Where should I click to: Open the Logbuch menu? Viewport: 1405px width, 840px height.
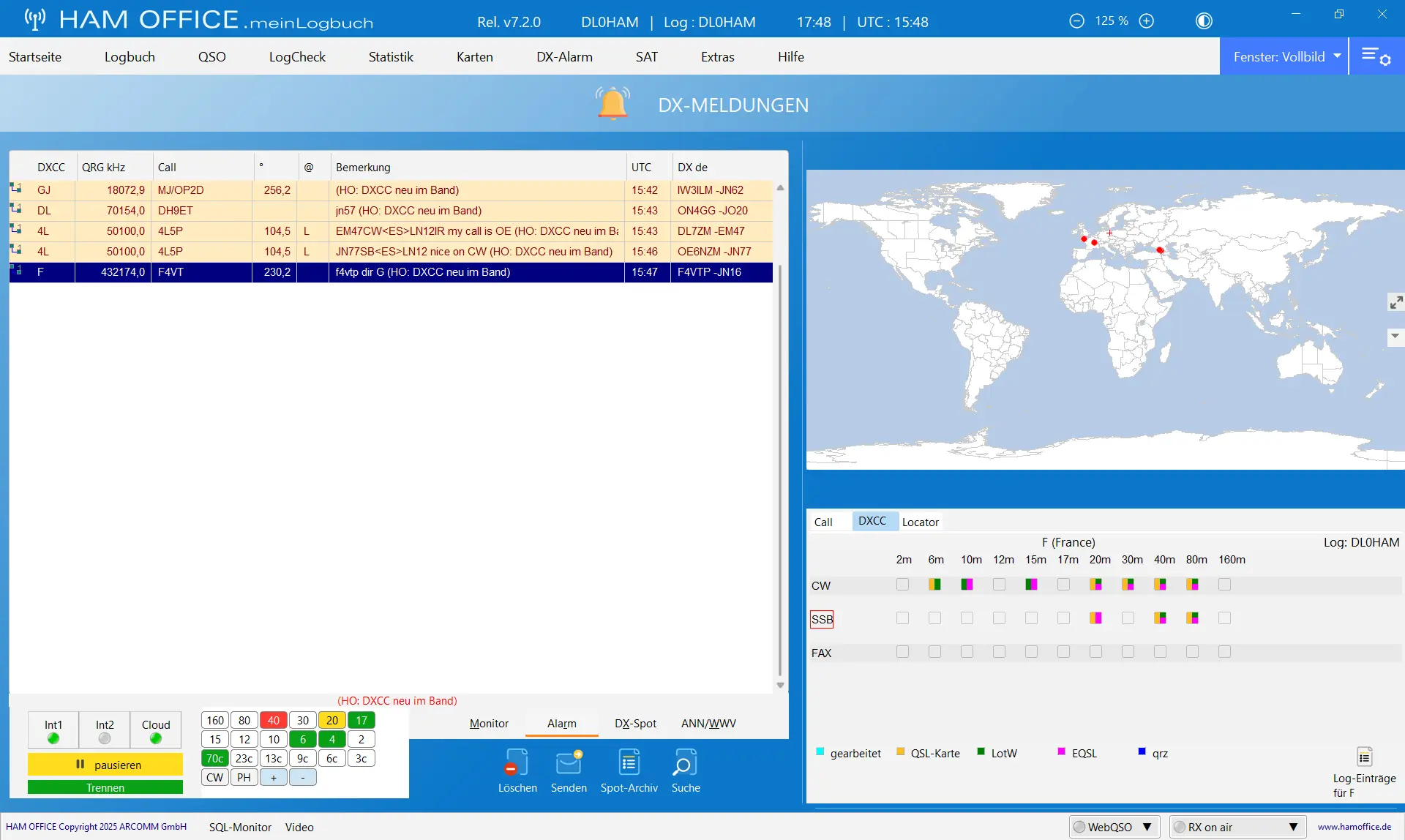[x=130, y=56]
